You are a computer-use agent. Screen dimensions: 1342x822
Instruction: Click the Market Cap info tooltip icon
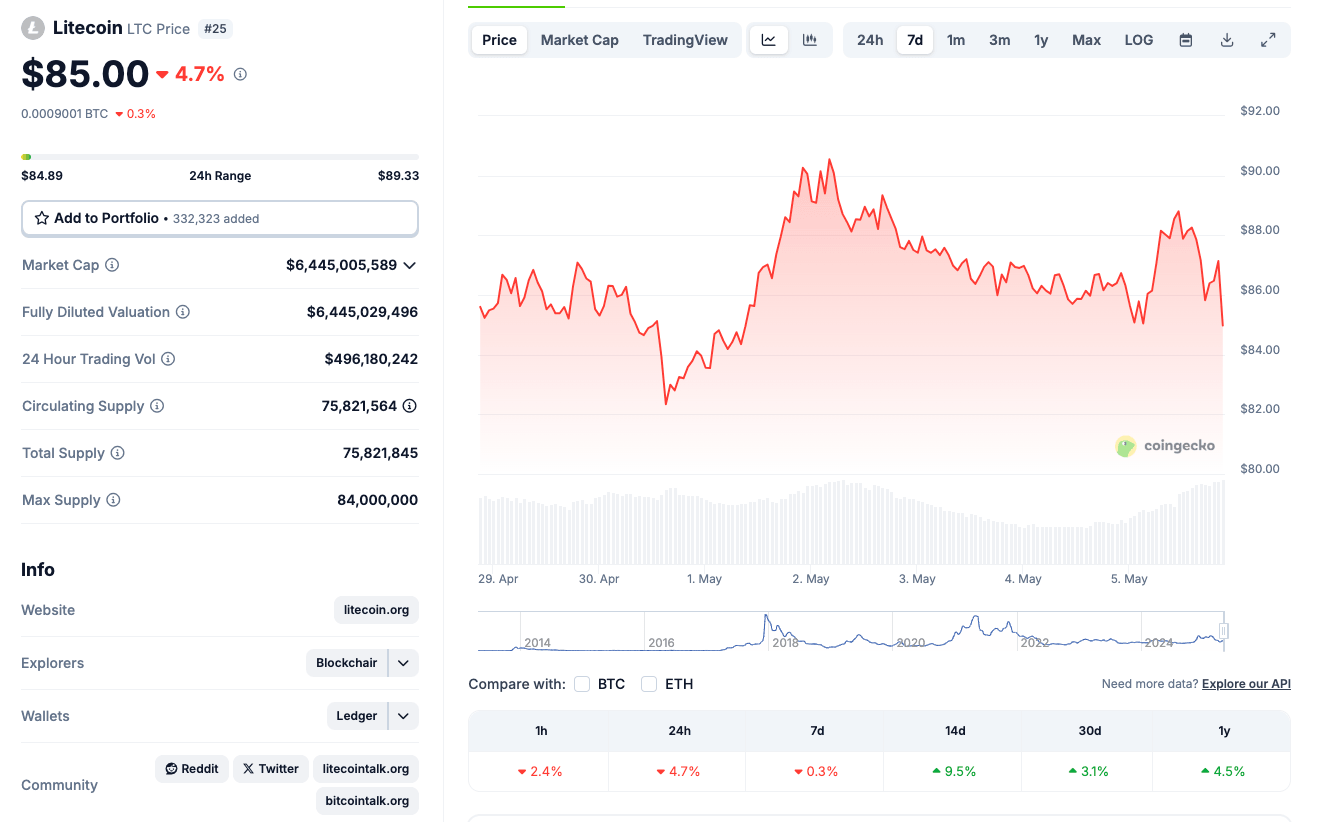coord(109,265)
